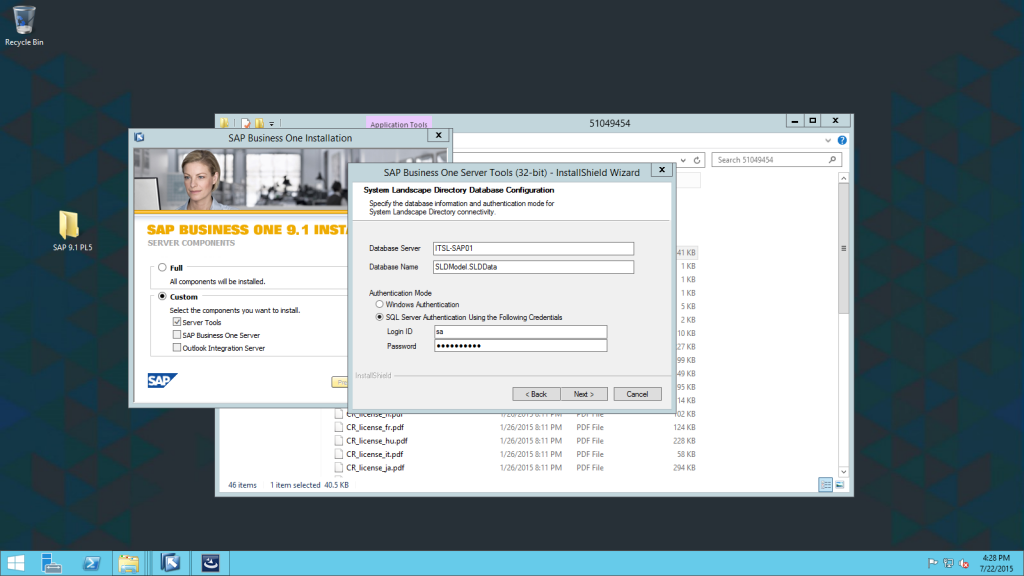Image resolution: width=1024 pixels, height=576 pixels.
Task: Expand the Explorer quick access toolbar dropdown
Action: pos(272,123)
